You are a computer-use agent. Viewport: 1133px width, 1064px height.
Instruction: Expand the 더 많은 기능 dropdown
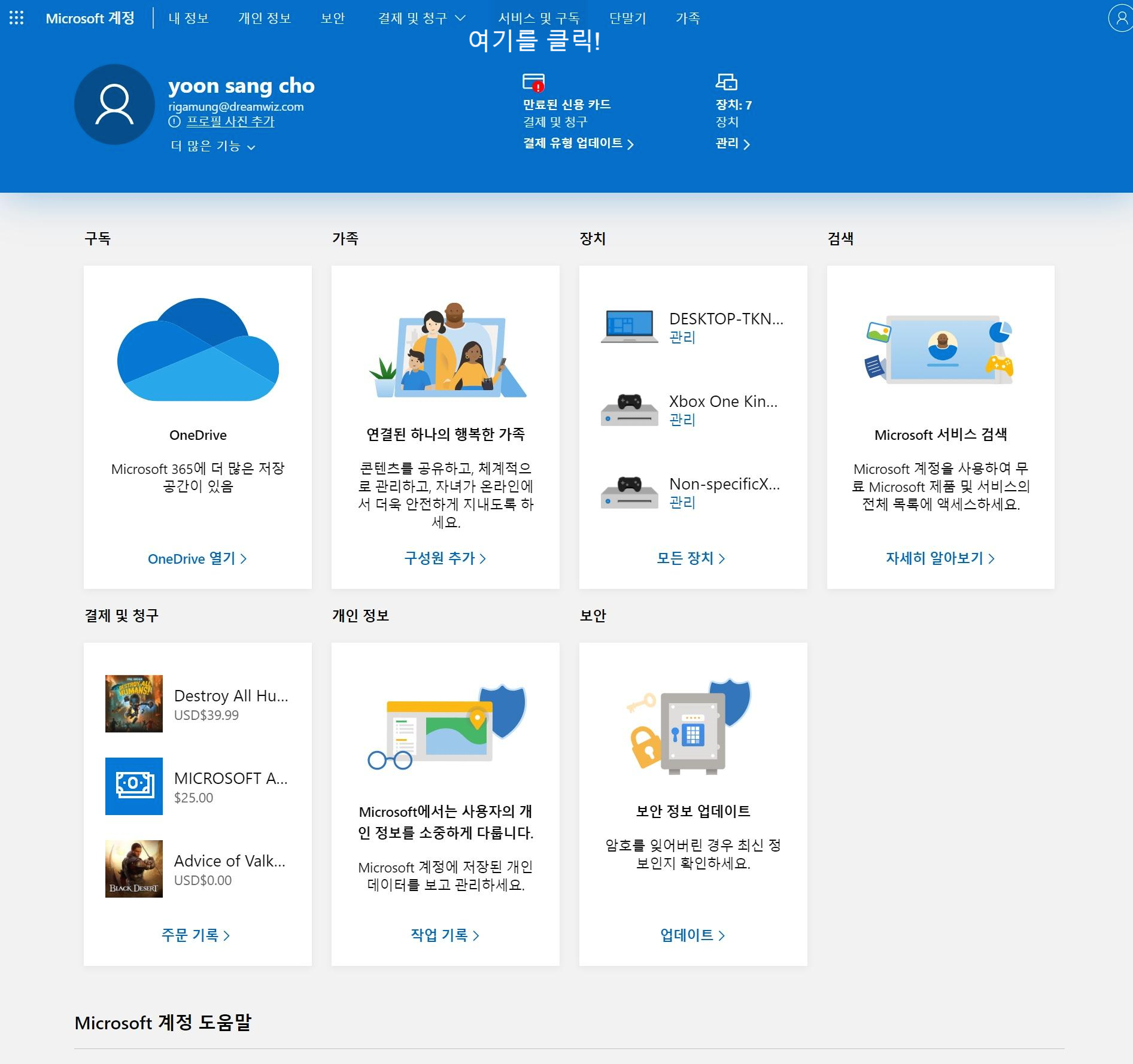pyautogui.click(x=213, y=147)
